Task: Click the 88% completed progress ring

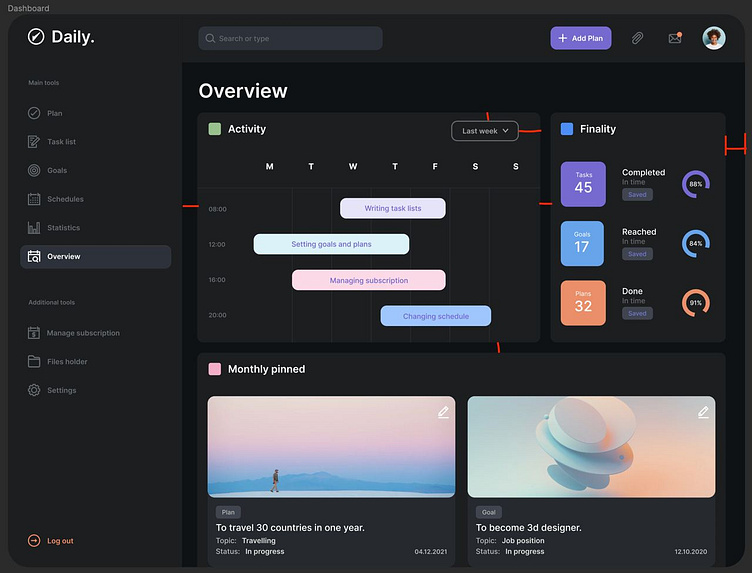Action: 696,184
